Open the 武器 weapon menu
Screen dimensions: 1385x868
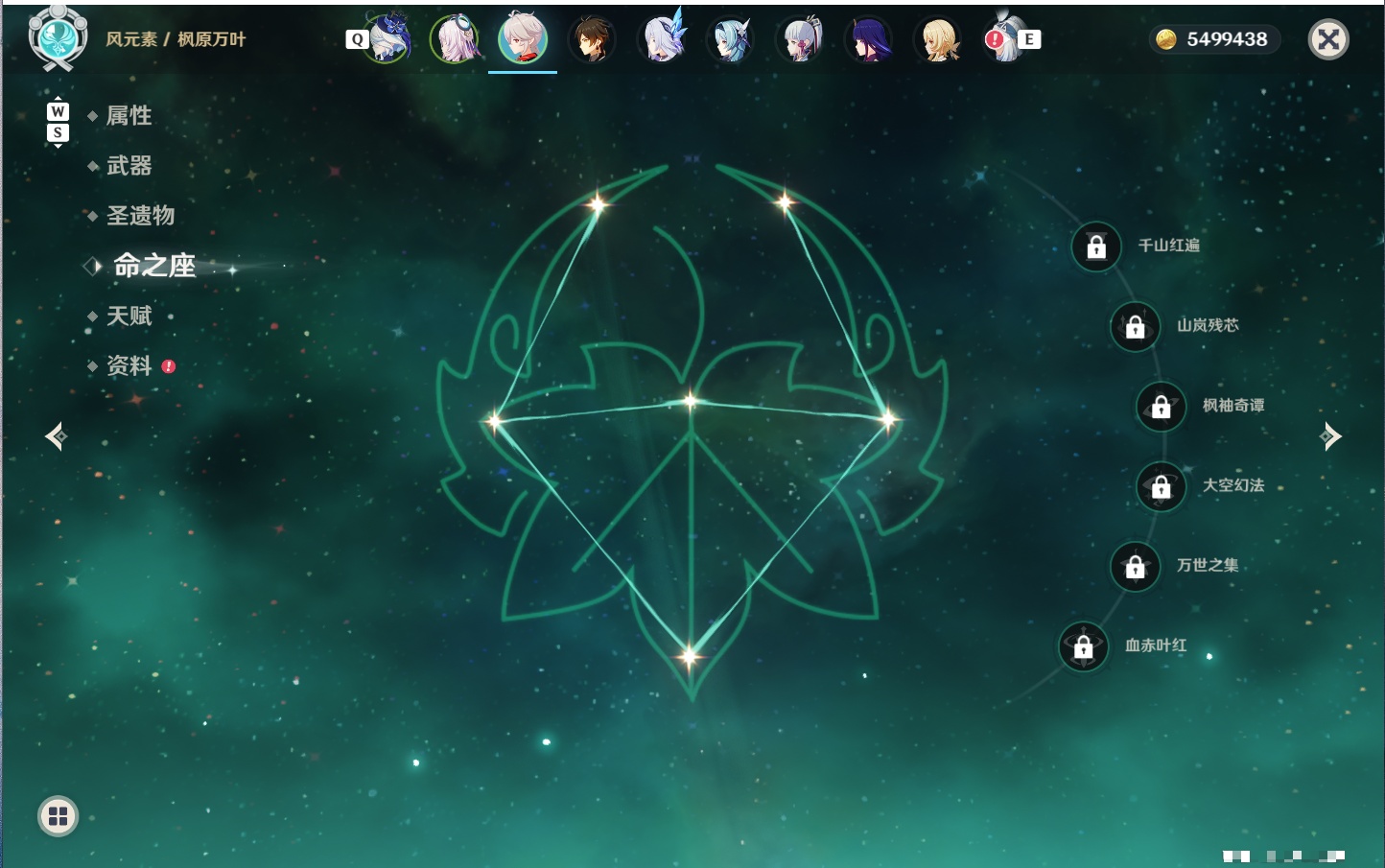tap(129, 166)
